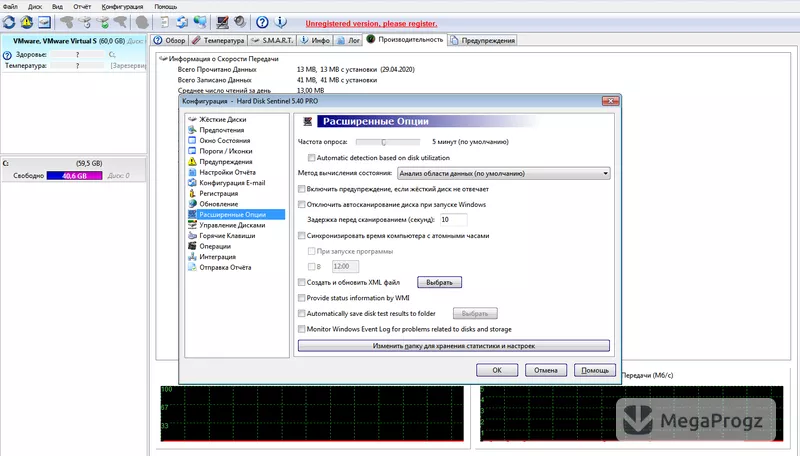Open Обновление configuration entry

click(218, 204)
